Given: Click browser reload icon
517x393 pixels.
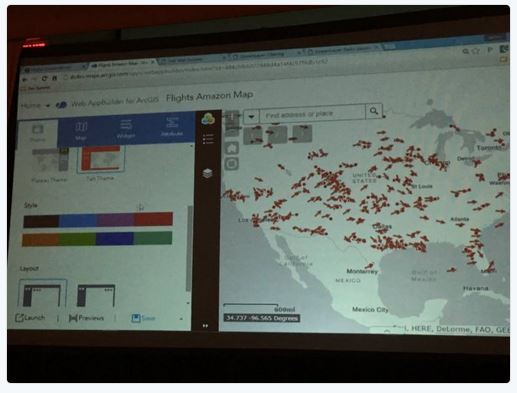Looking at the screenshot, I should pyautogui.click(x=44, y=79).
